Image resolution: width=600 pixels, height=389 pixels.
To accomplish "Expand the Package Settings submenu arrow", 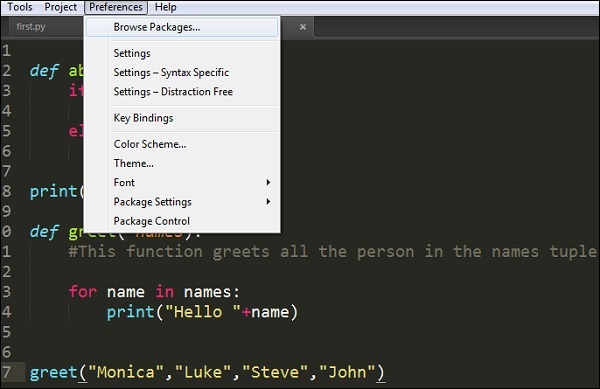I will [x=268, y=202].
